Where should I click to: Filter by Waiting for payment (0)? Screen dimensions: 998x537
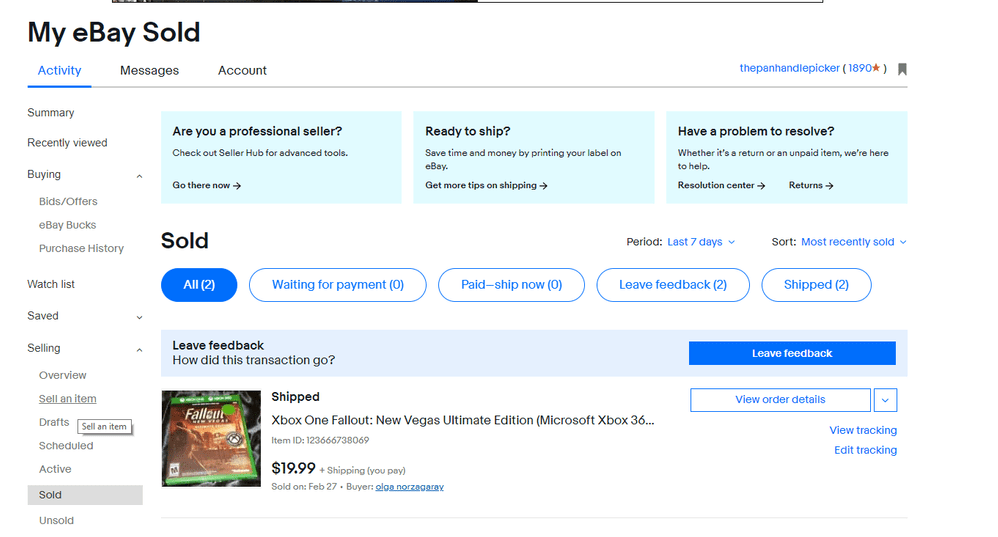(x=338, y=285)
